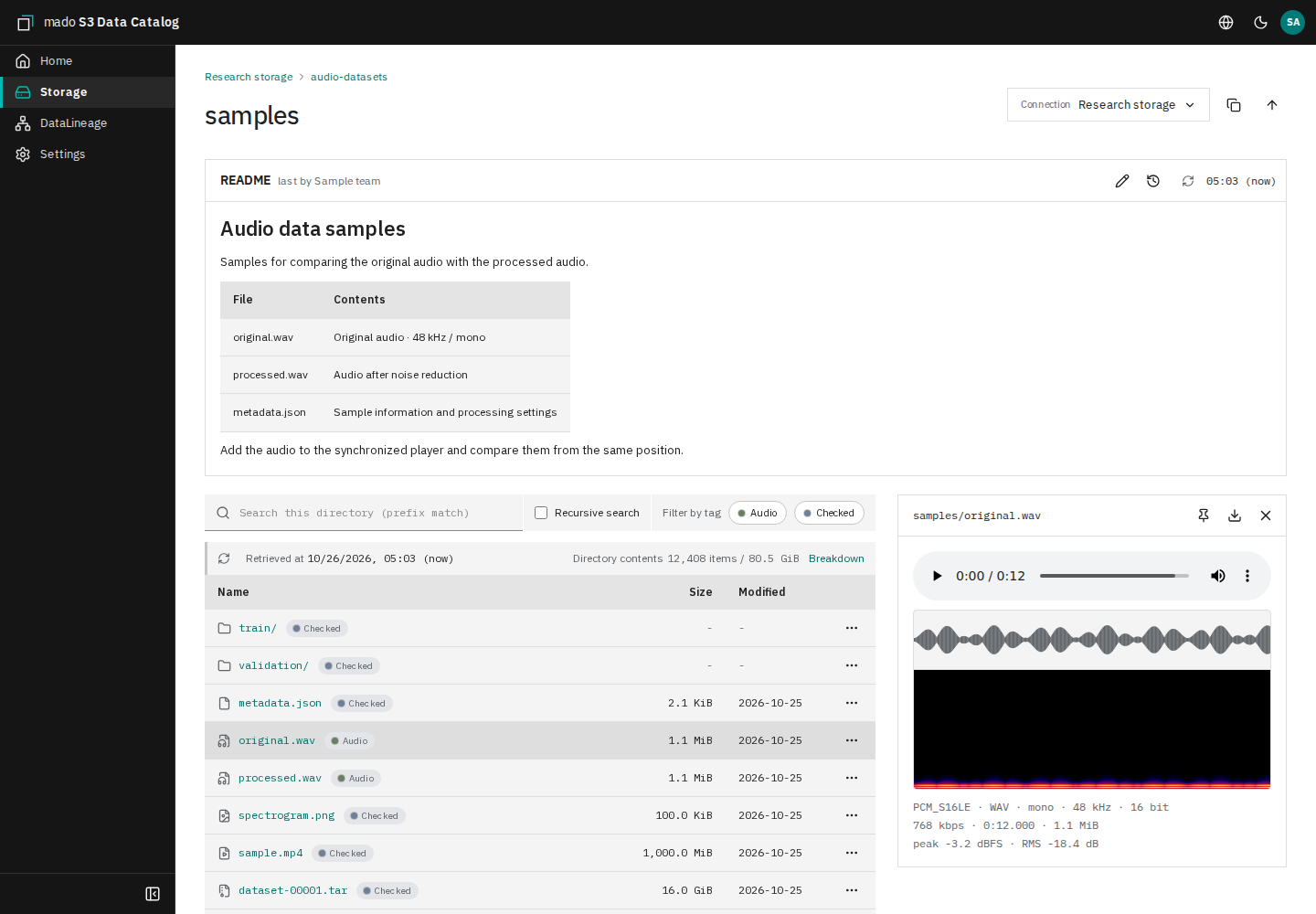The width and height of the screenshot is (1316, 914).
Task: Open Storage section in sidebar
Action: (x=88, y=92)
